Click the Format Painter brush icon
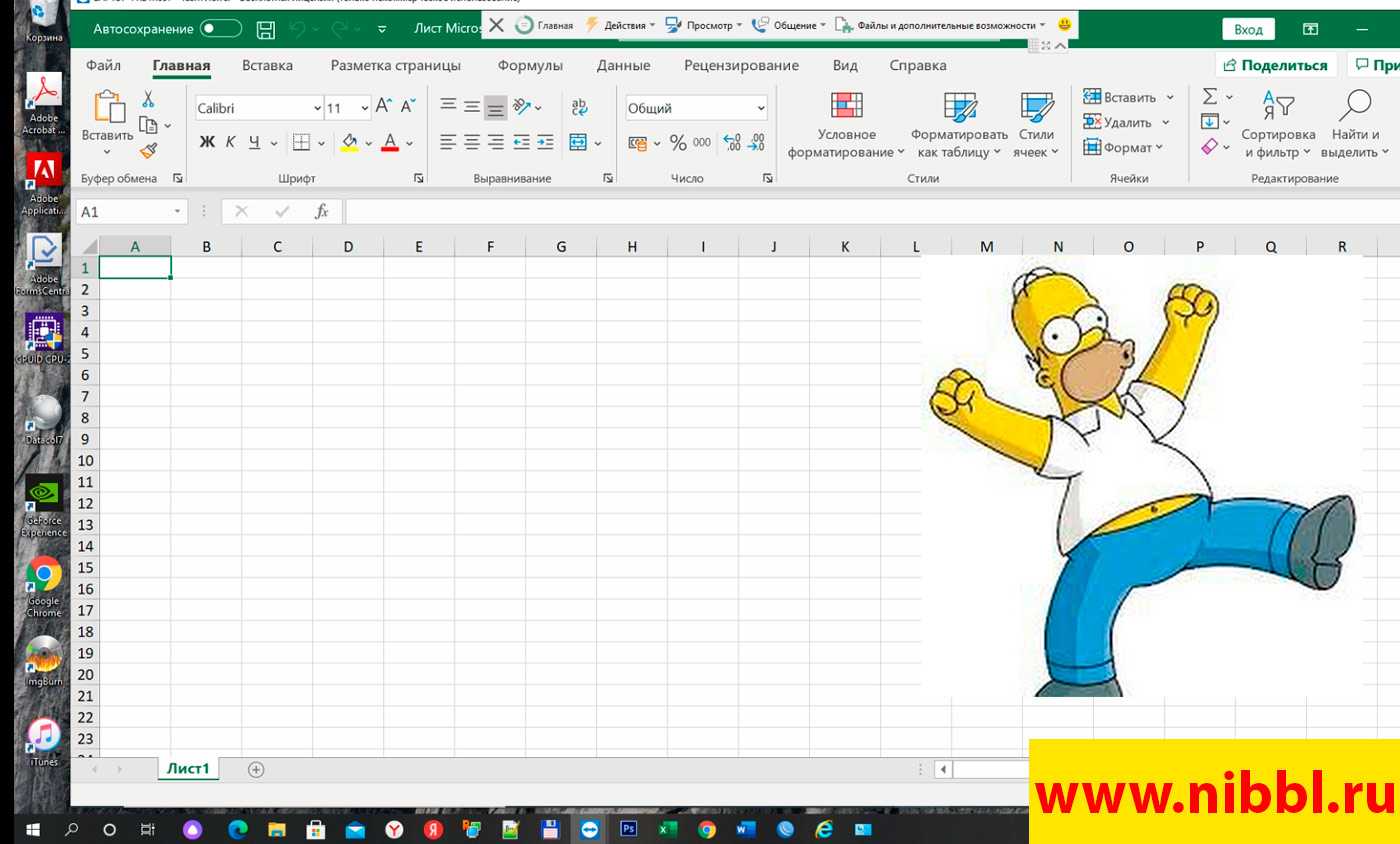The height and width of the screenshot is (844, 1400). (148, 151)
